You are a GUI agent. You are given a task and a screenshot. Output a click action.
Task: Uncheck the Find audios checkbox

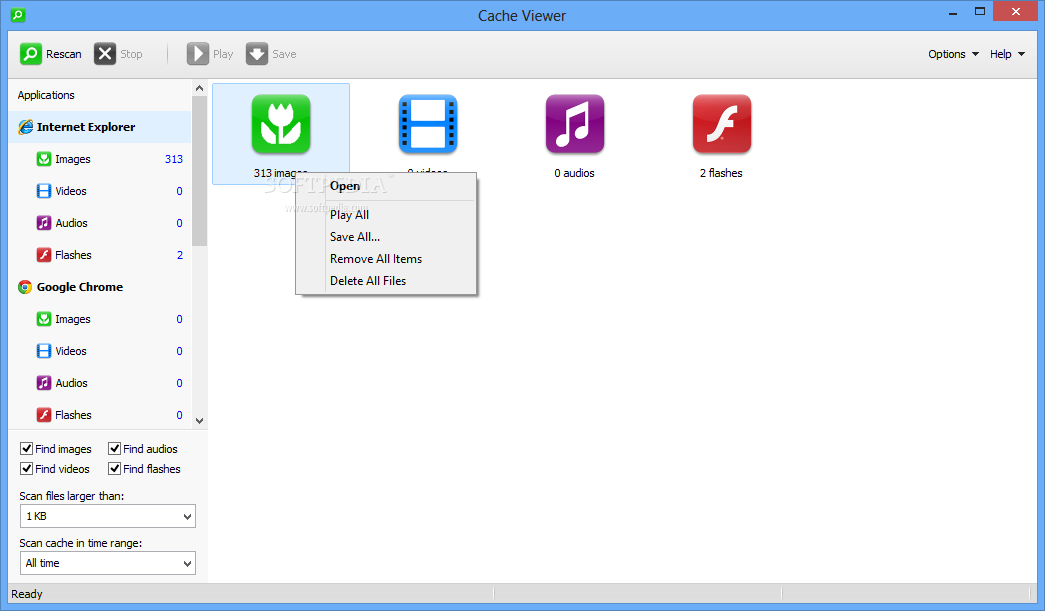115,448
